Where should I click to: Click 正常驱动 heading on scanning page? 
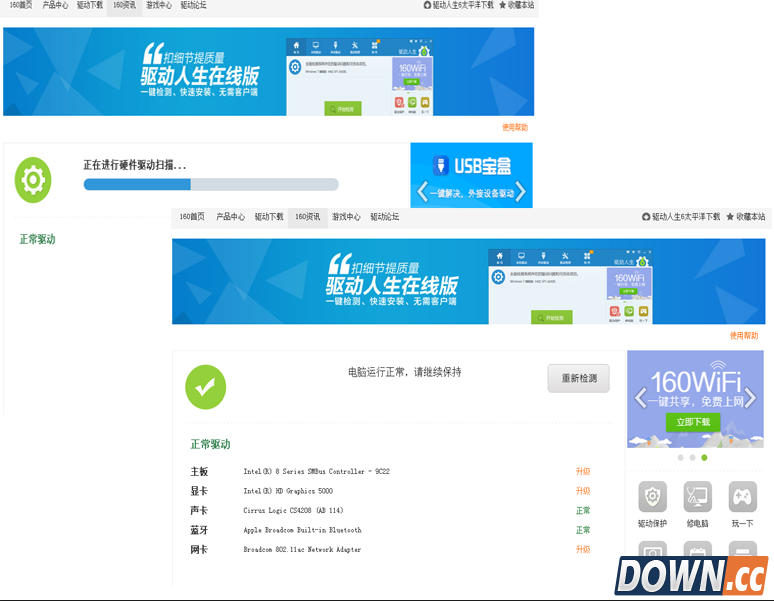tap(37, 239)
